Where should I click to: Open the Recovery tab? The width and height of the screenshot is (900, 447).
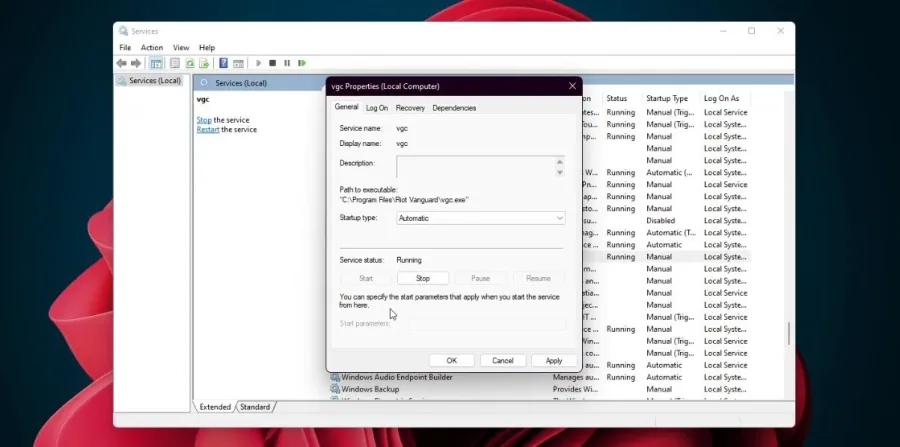[410, 108]
